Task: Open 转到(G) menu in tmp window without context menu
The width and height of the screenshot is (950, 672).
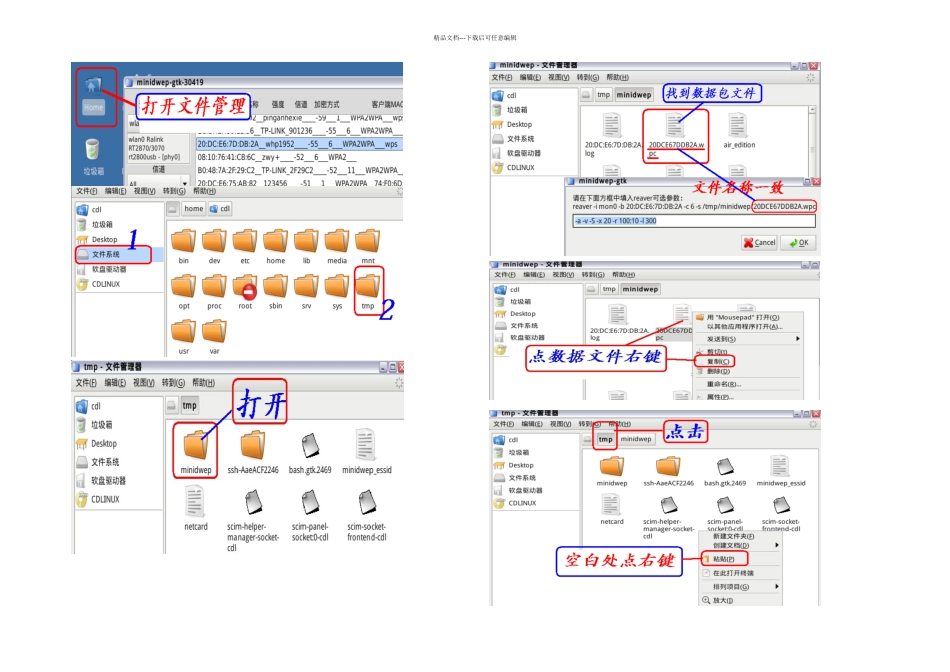Action: 173,383
